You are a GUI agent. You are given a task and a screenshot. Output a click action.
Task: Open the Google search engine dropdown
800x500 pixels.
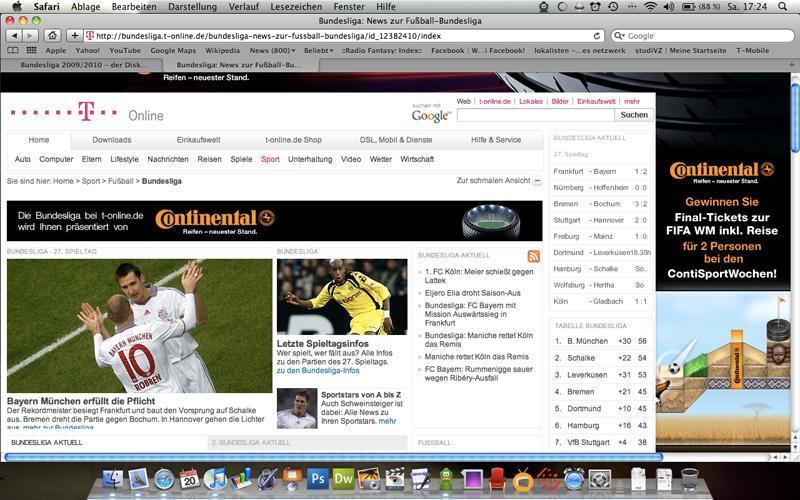[619, 36]
